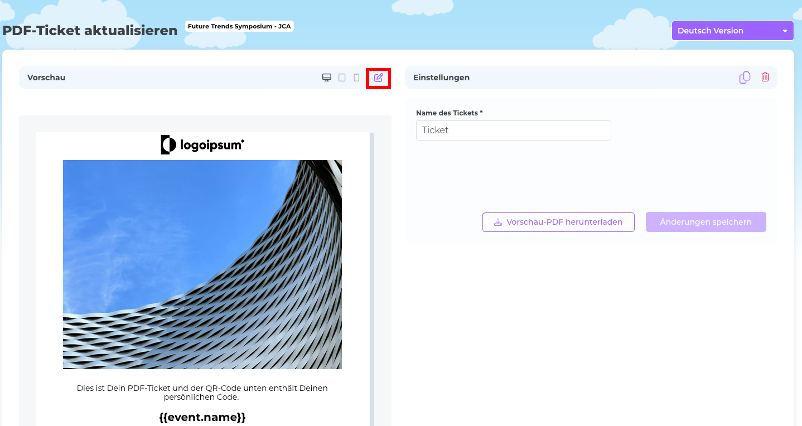This screenshot has width=802, height=426.
Task: Switch preview to desktop view
Action: [326, 77]
